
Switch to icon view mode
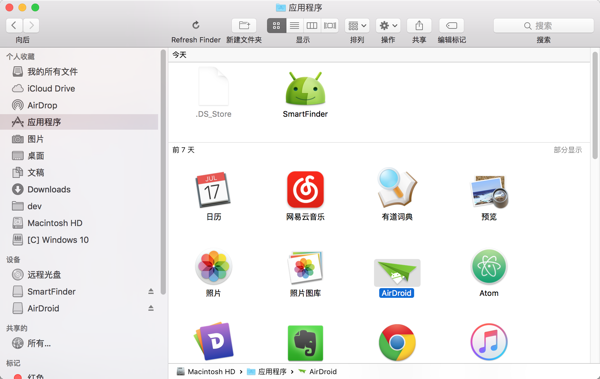[x=276, y=26]
